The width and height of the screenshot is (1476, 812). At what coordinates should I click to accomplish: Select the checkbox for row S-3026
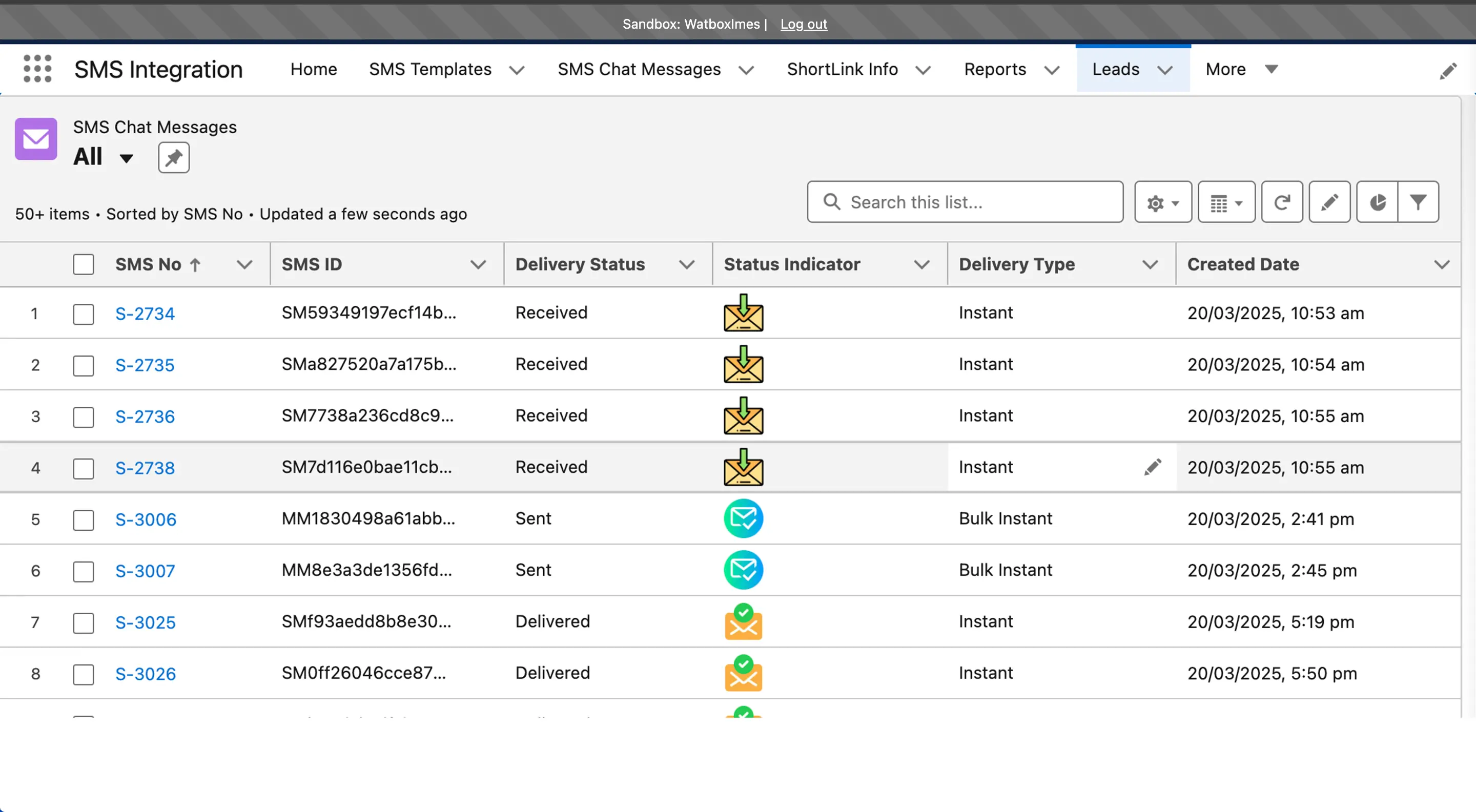click(x=83, y=675)
